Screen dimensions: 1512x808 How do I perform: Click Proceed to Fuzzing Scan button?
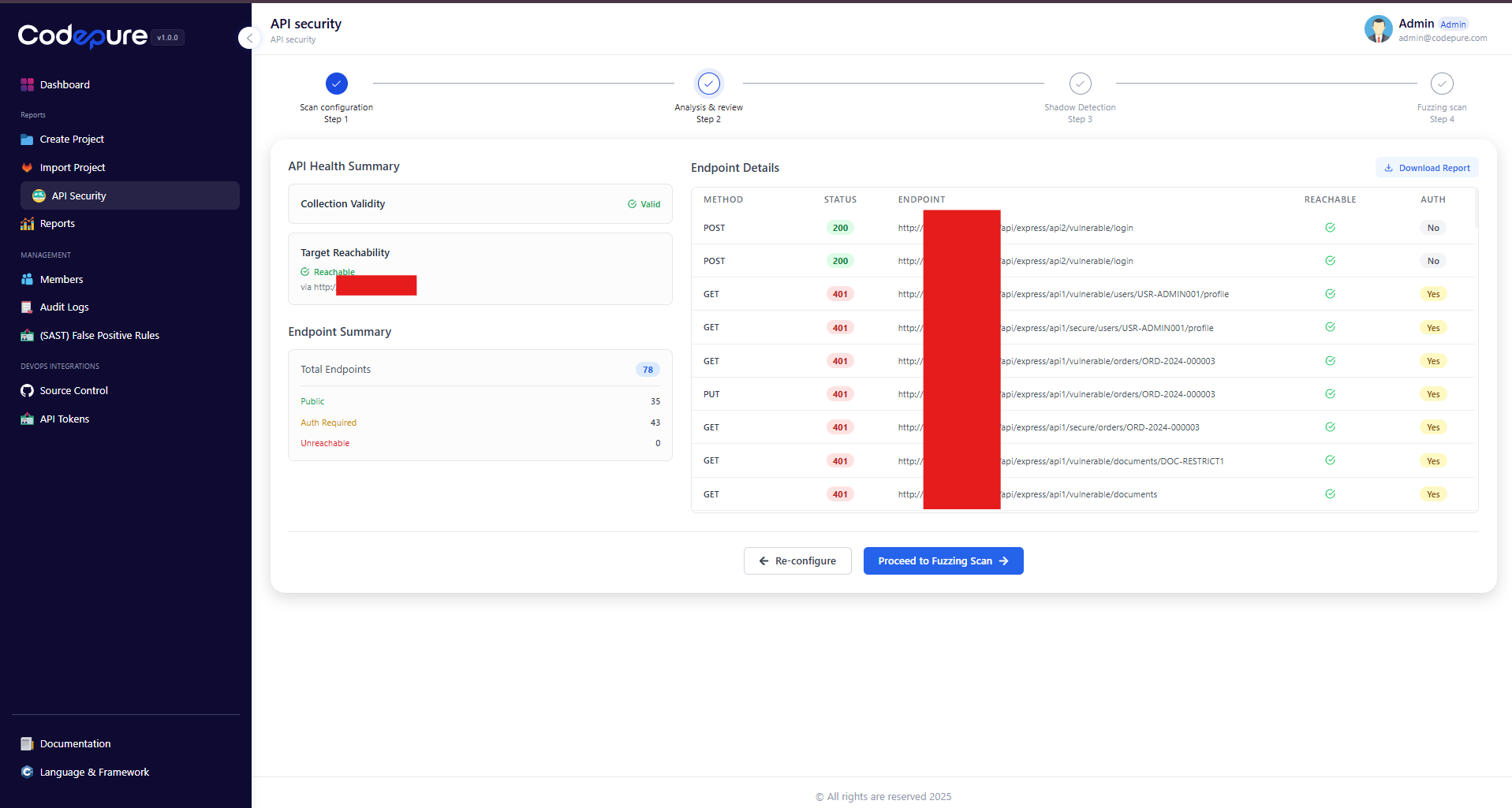[x=943, y=561]
